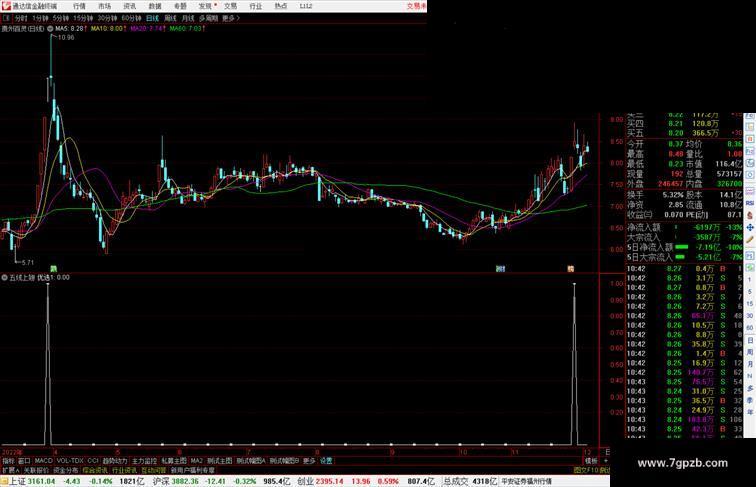
Task: Switch to 15分钟 chart period
Action: click(83, 18)
